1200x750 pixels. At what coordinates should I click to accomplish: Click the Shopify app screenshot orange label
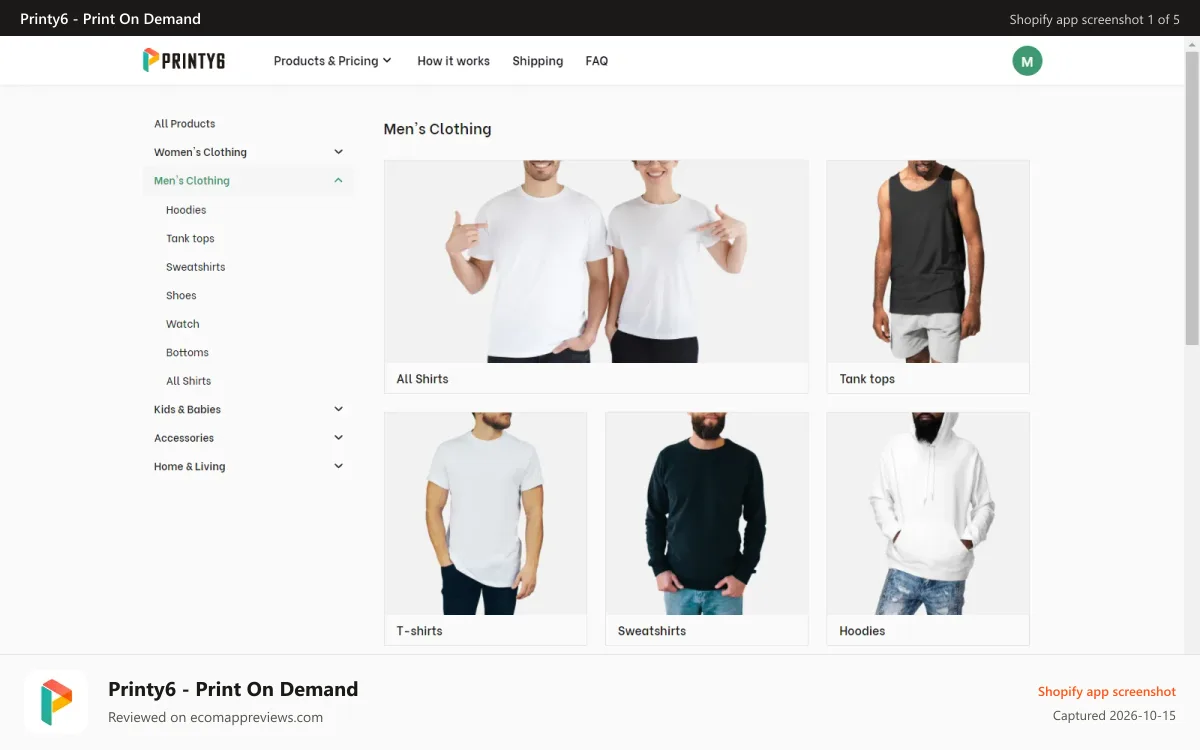[1106, 692]
